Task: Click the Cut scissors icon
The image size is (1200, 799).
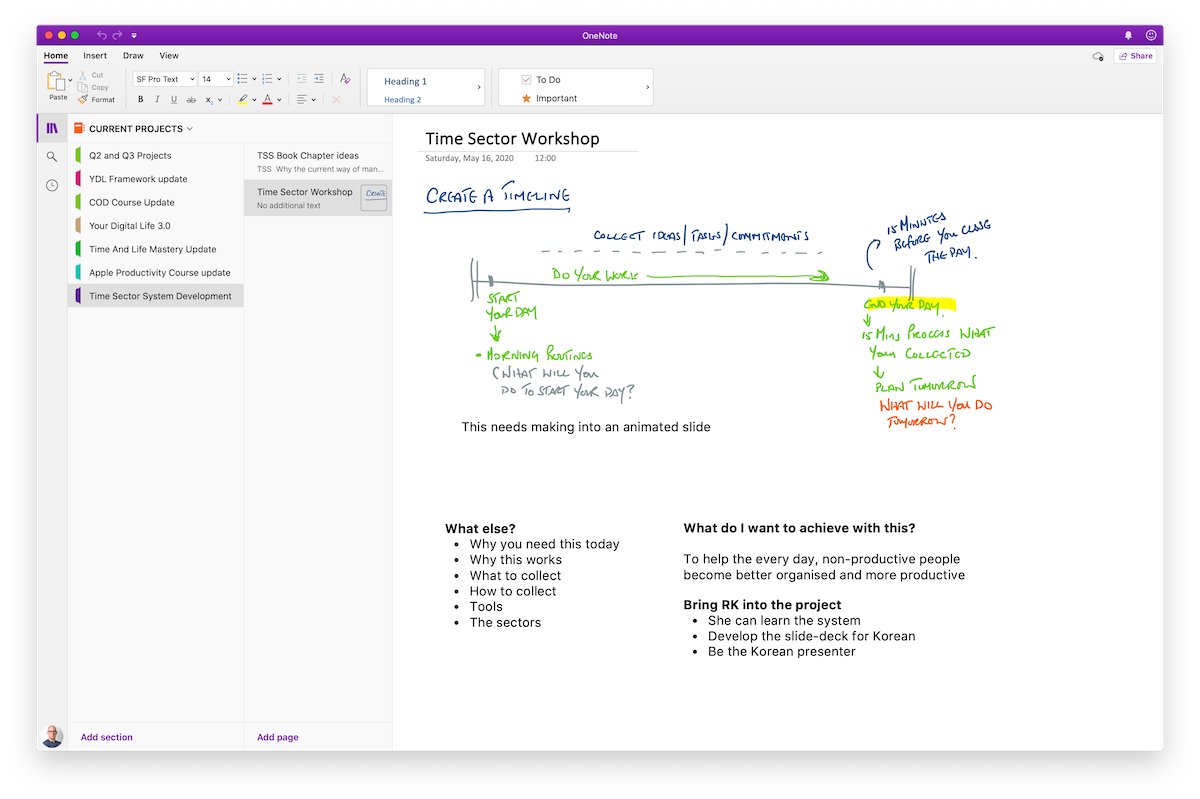Action: point(83,75)
